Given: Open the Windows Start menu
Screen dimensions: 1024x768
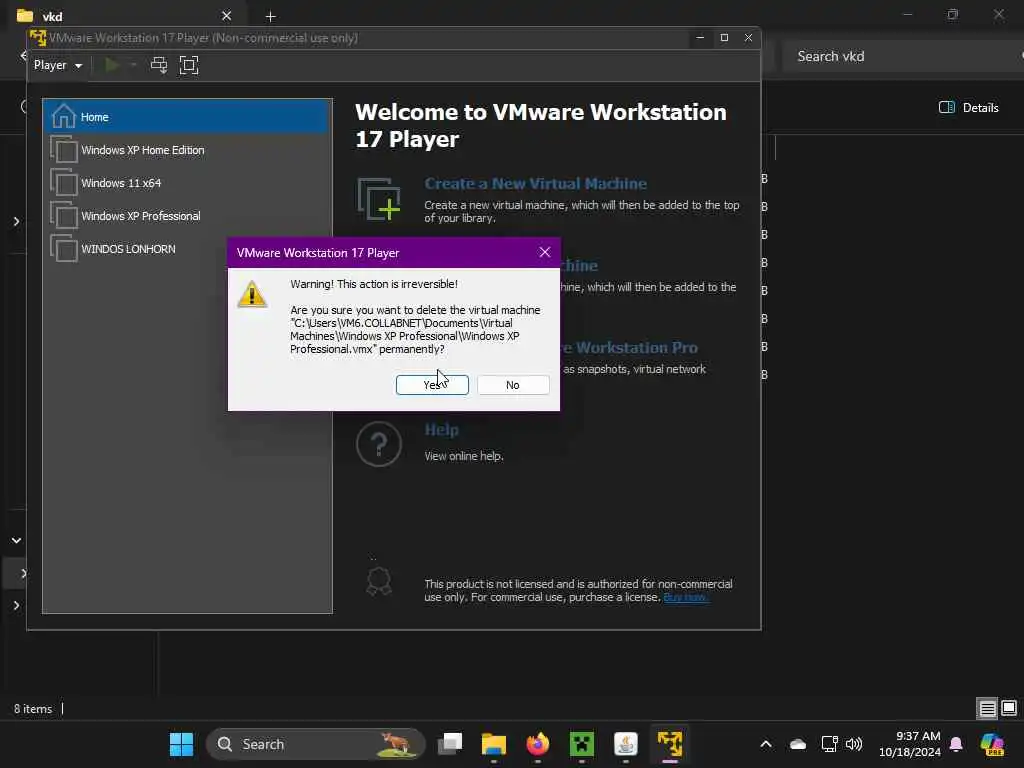Looking at the screenshot, I should pos(181,744).
